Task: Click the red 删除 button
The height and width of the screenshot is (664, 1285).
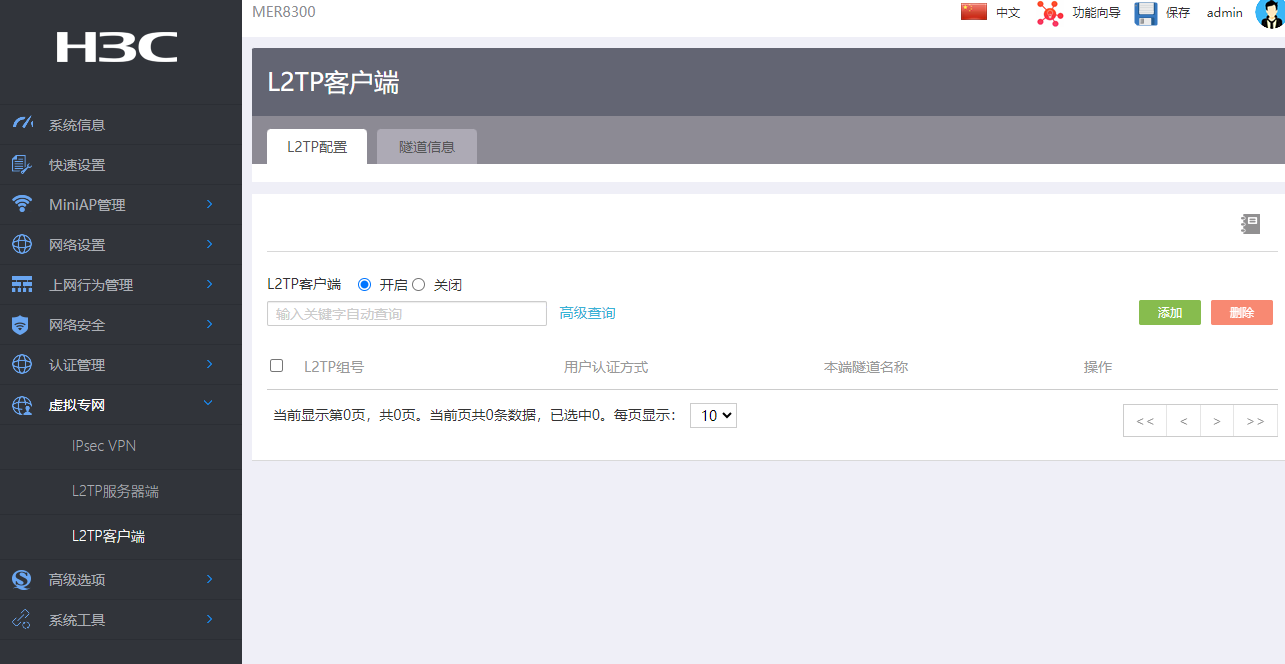Action: [1242, 312]
